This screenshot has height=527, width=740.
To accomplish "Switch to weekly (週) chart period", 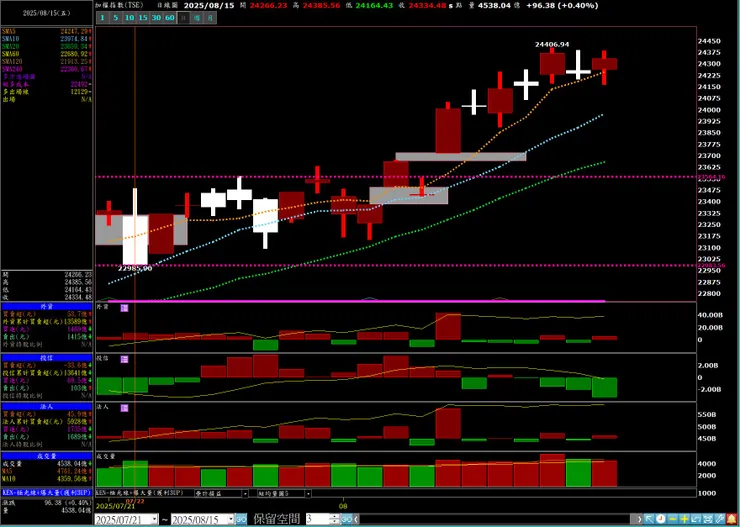I will tap(197, 18).
